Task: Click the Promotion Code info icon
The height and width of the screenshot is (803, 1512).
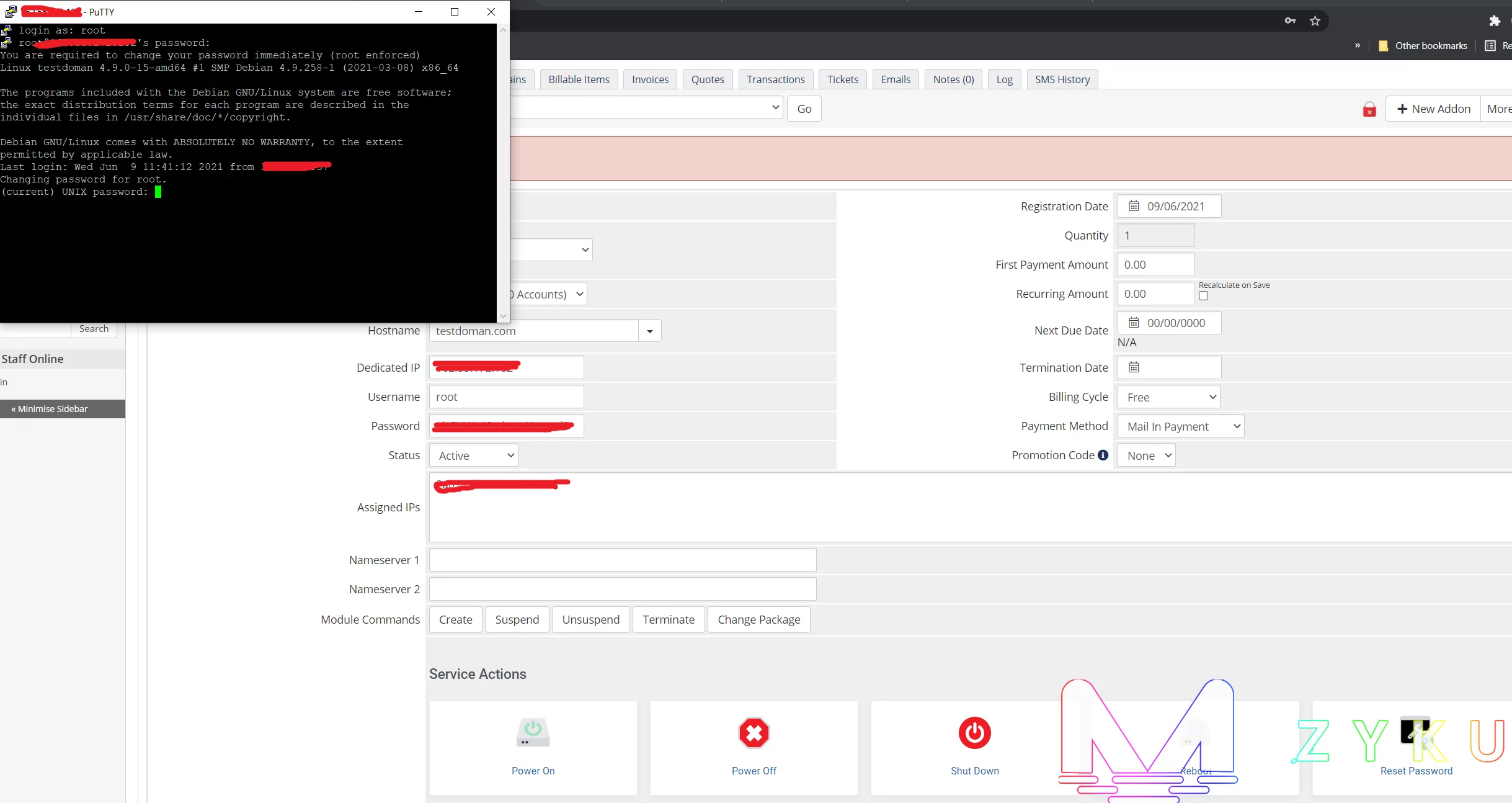Action: [1103, 455]
